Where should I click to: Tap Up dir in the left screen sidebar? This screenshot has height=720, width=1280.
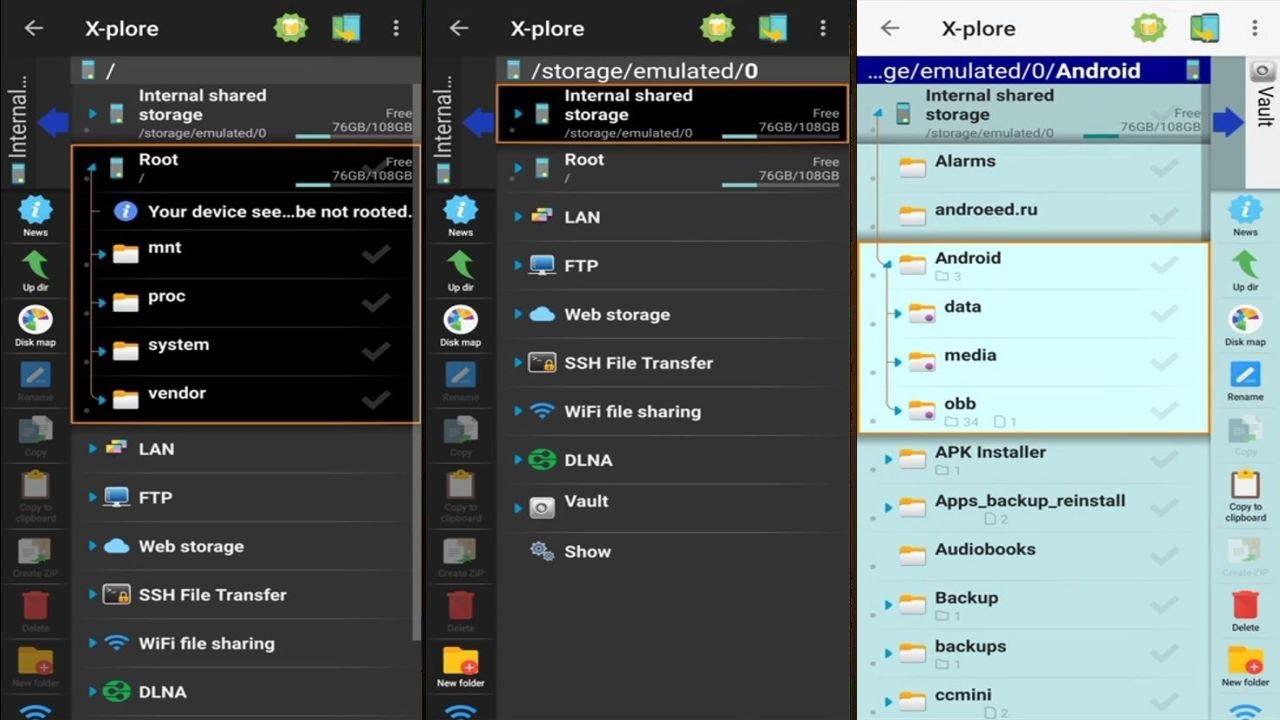click(35, 271)
